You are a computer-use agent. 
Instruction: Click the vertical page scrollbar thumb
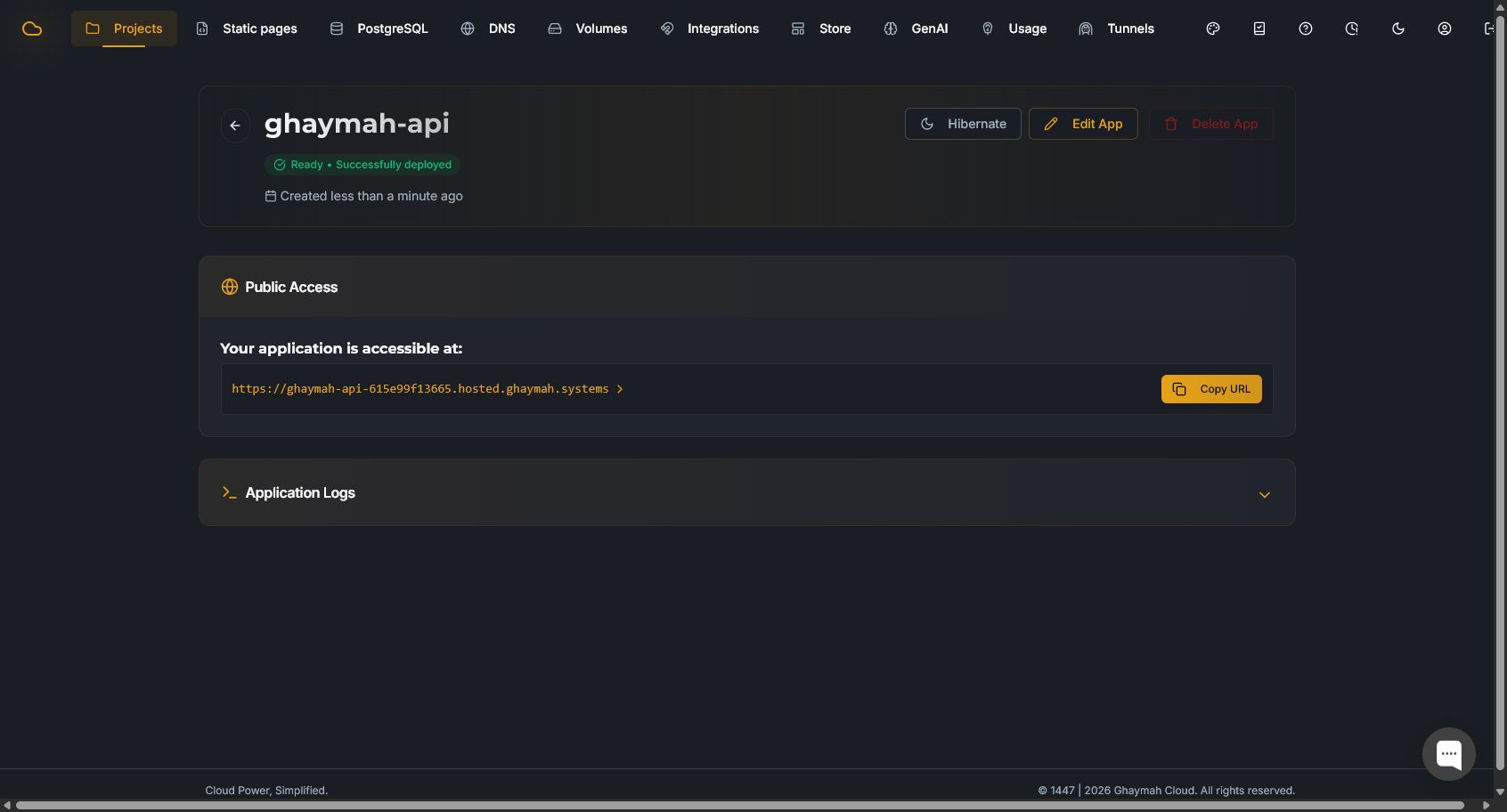tap(1500, 392)
